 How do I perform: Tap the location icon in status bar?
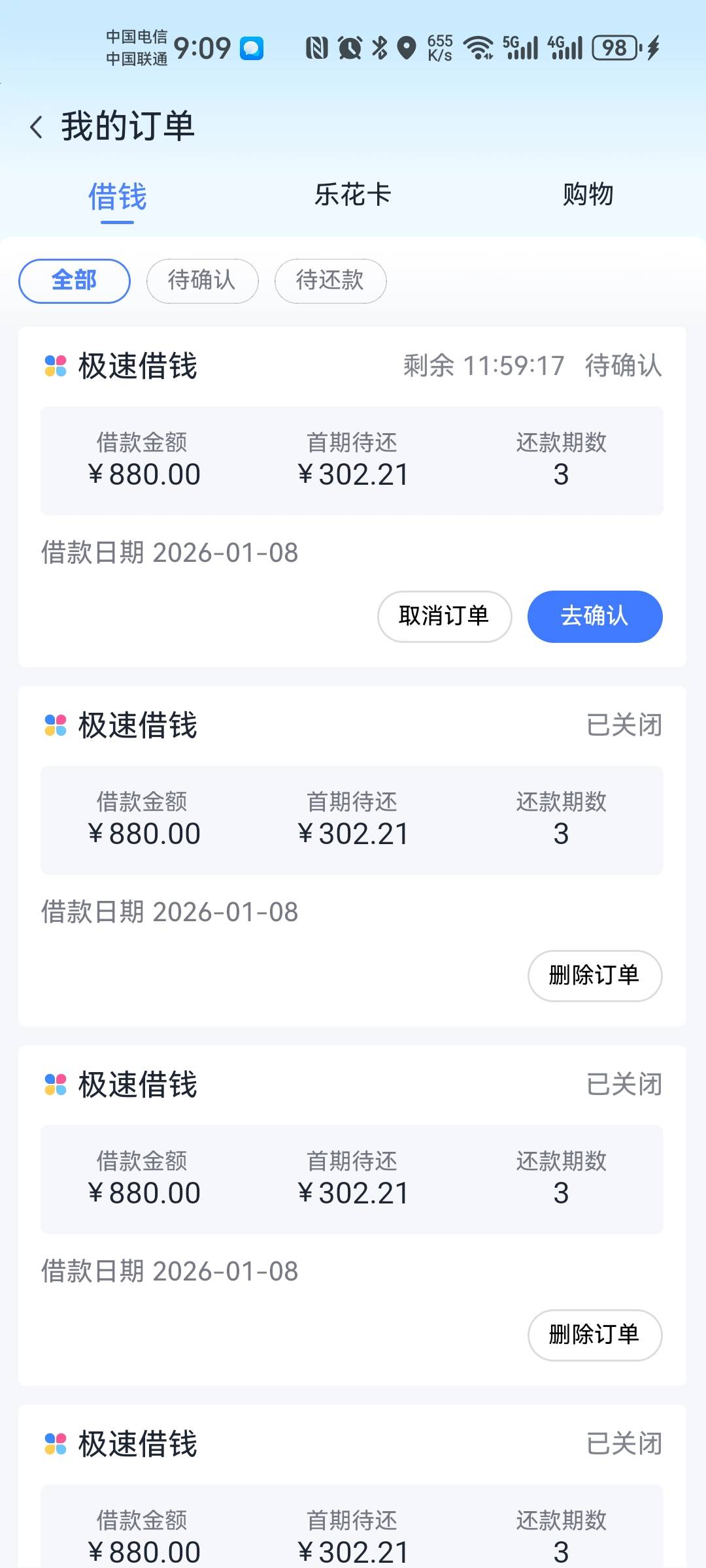[407, 48]
